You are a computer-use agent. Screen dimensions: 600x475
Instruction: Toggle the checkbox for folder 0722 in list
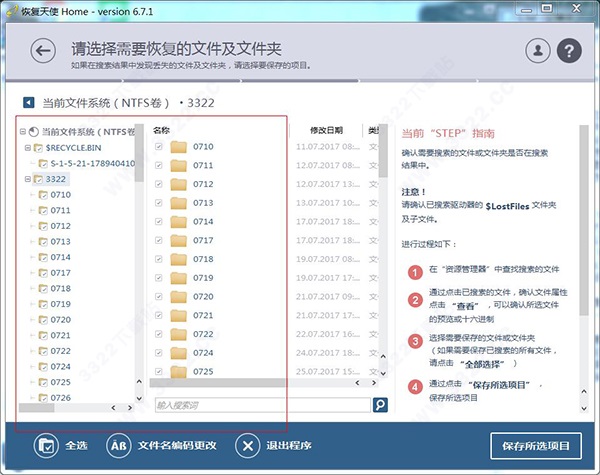[x=159, y=334]
